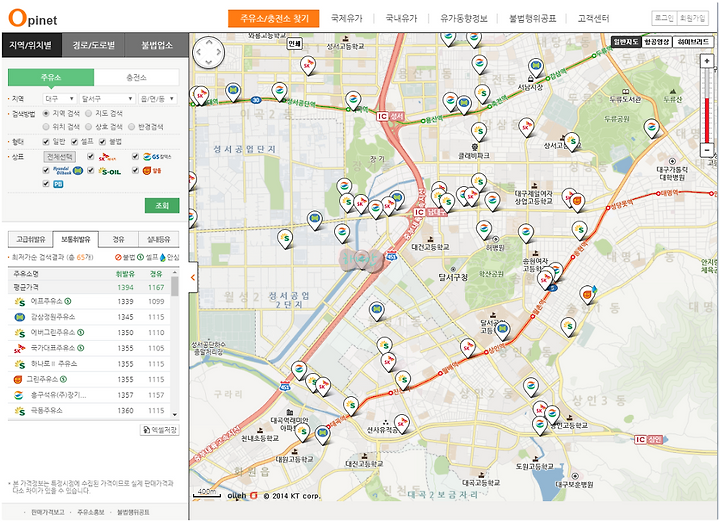Select the S-OIL marker above 클래비파크

coord(479,131)
